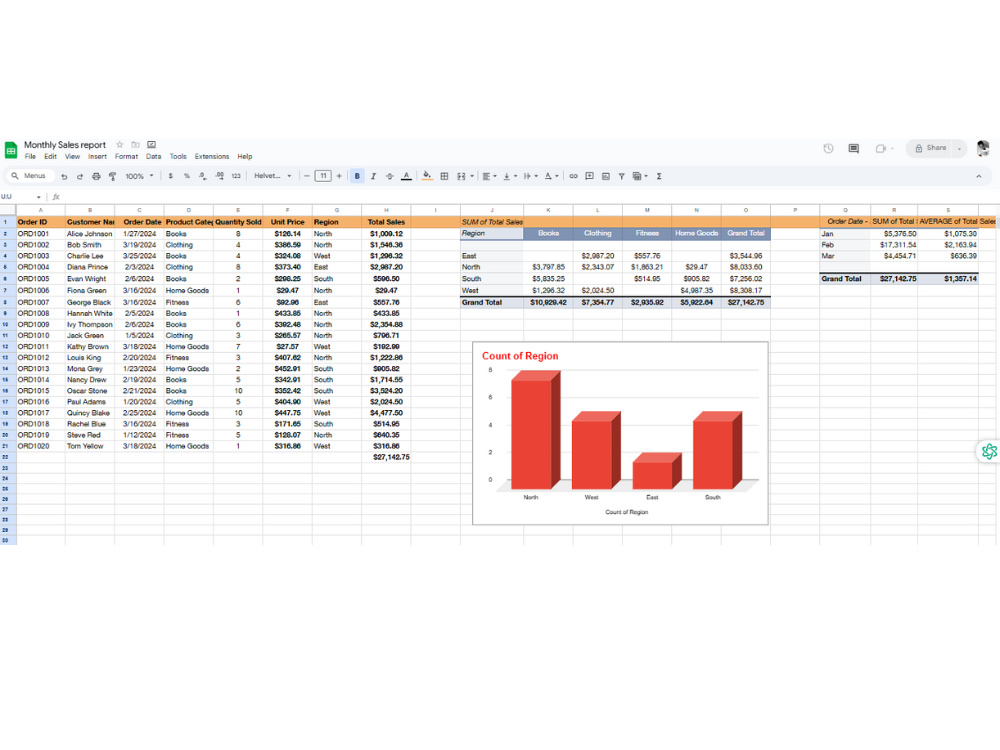Viewport: 1000px width, 750px height.
Task: Click the document status icon beside the title
Action: click(151, 145)
